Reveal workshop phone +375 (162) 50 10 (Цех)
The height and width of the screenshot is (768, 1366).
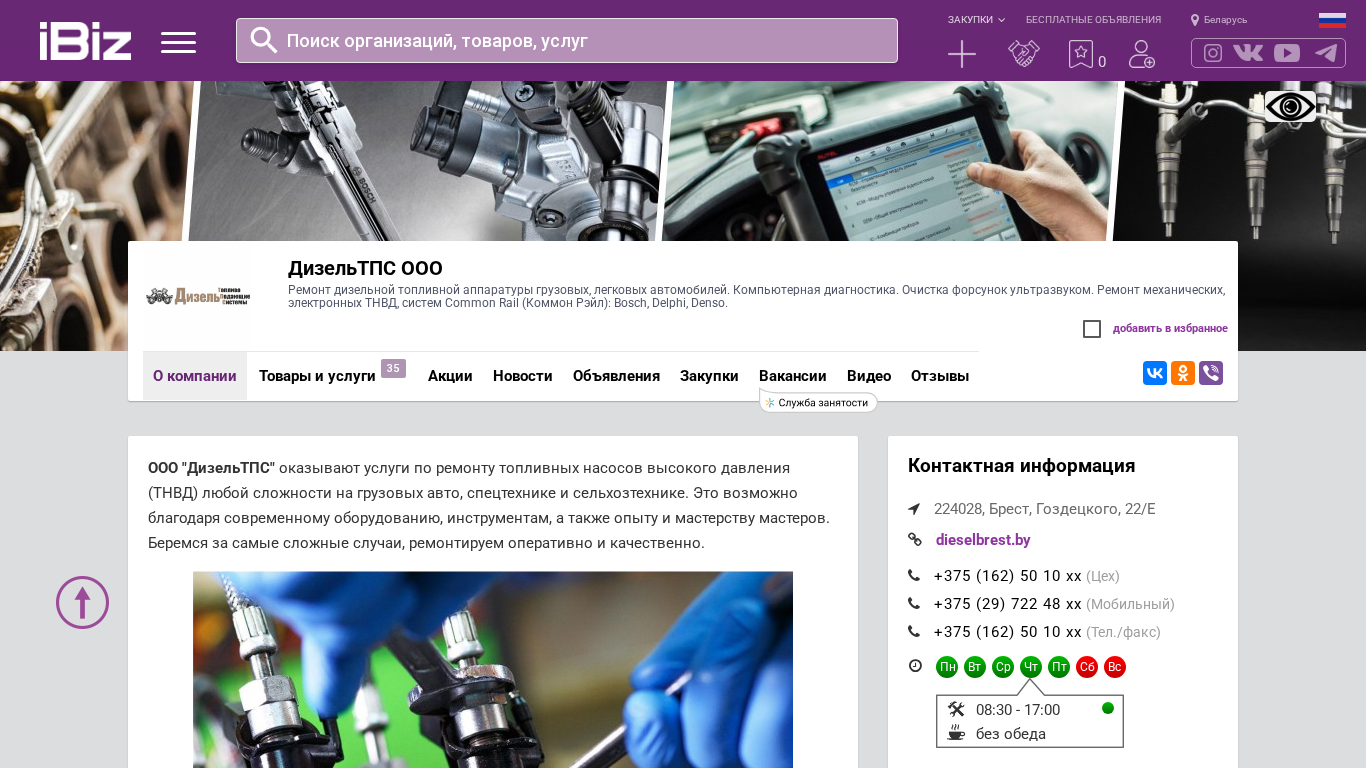pyautogui.click(x=1008, y=576)
